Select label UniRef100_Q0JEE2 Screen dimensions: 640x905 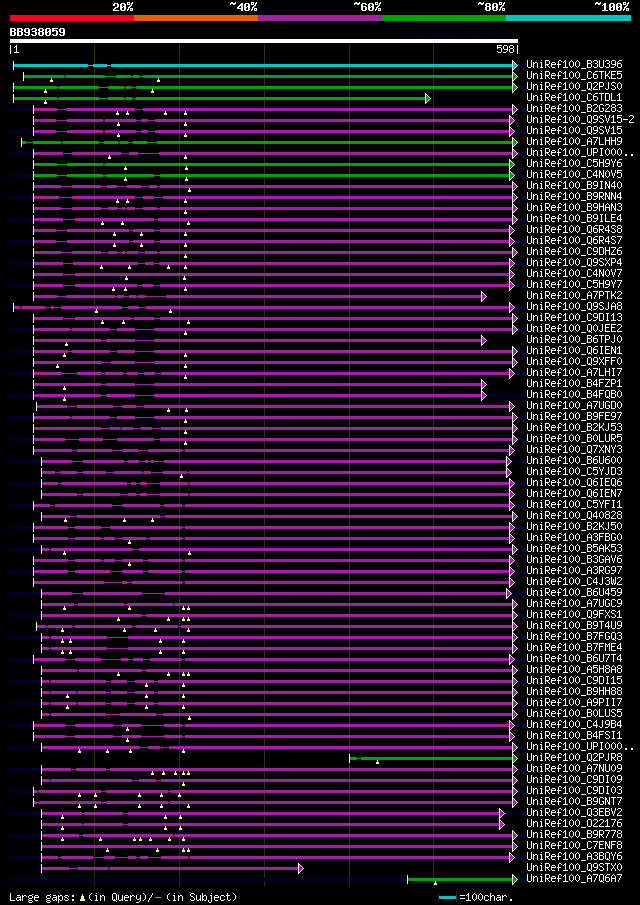pyautogui.click(x=572, y=328)
